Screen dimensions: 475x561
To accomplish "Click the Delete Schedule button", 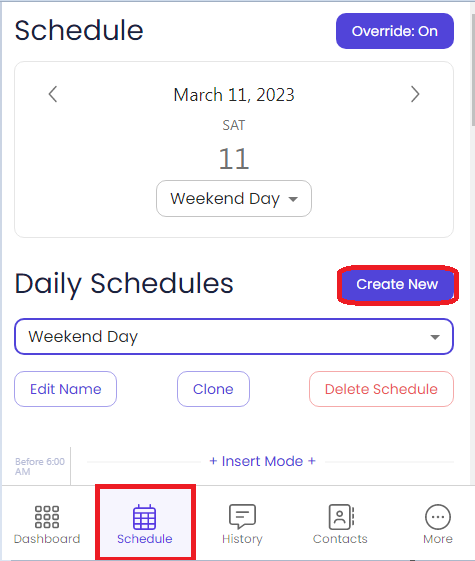I will click(x=381, y=389).
